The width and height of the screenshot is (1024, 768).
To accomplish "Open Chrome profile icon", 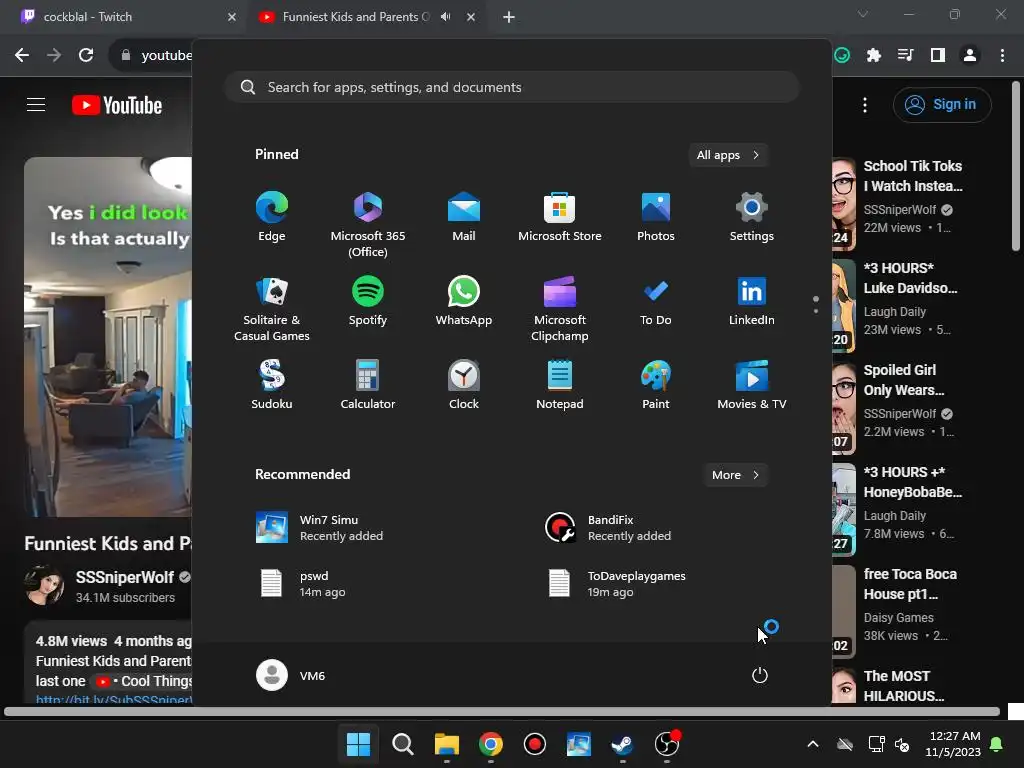I will 970,55.
